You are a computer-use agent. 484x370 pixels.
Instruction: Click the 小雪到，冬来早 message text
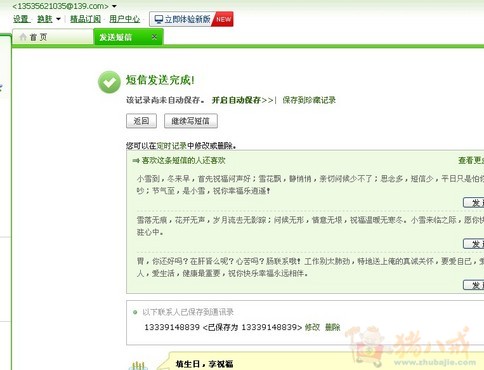[310, 185]
